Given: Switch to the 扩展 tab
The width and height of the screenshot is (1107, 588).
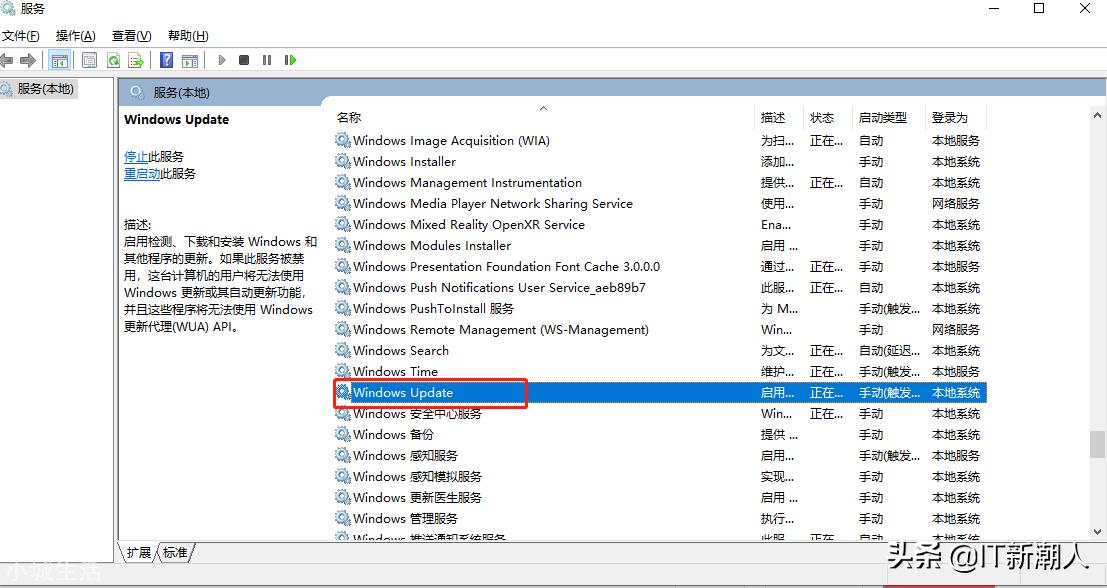Looking at the screenshot, I should coord(139,553).
